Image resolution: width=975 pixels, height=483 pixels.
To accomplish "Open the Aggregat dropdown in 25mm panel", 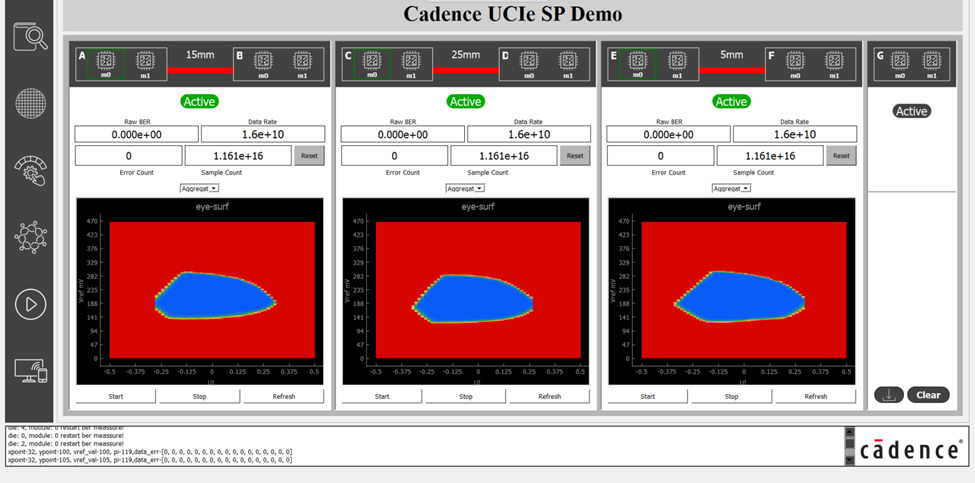I will [465, 188].
